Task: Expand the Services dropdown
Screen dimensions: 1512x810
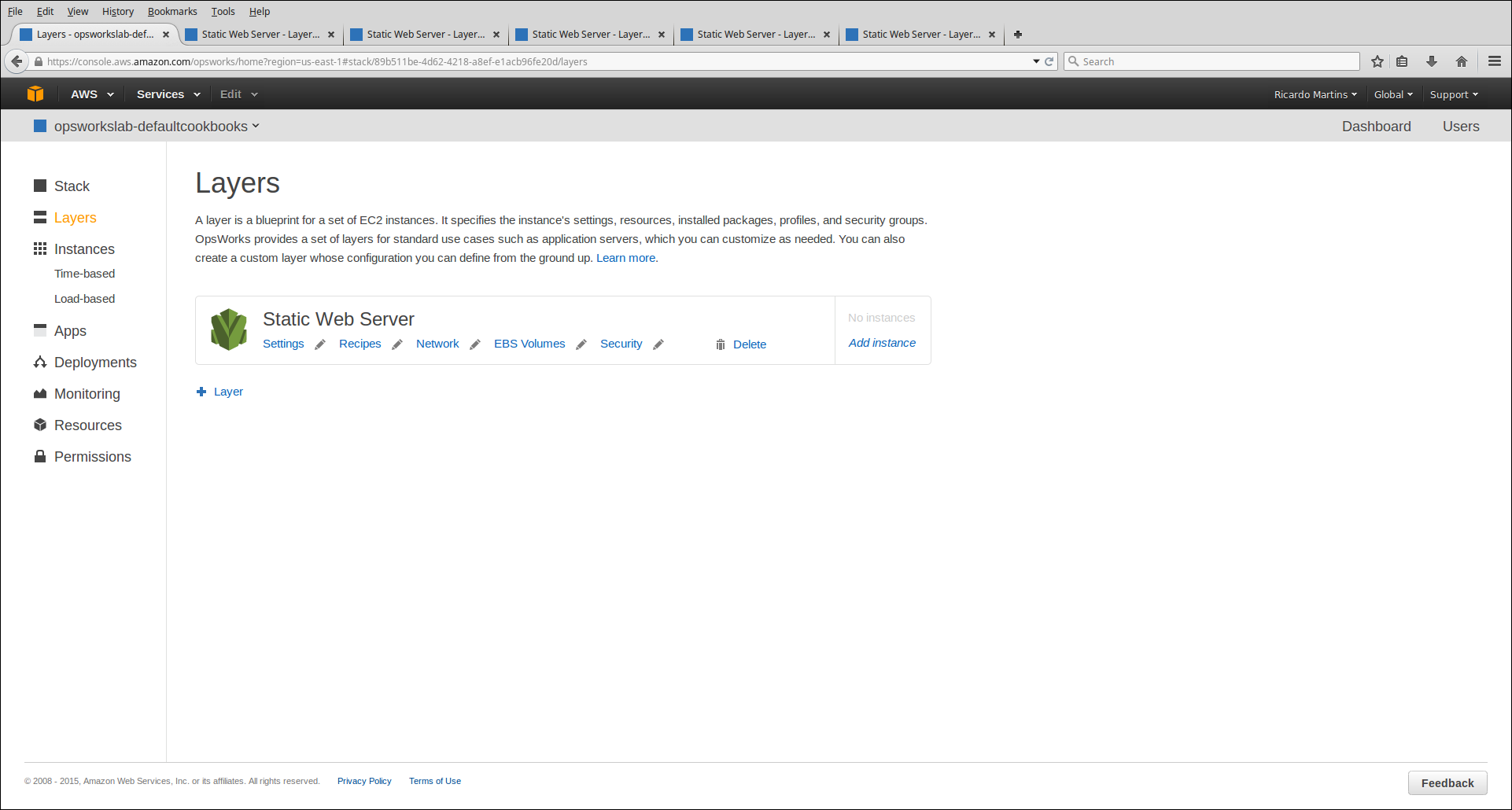Action: 168,94
